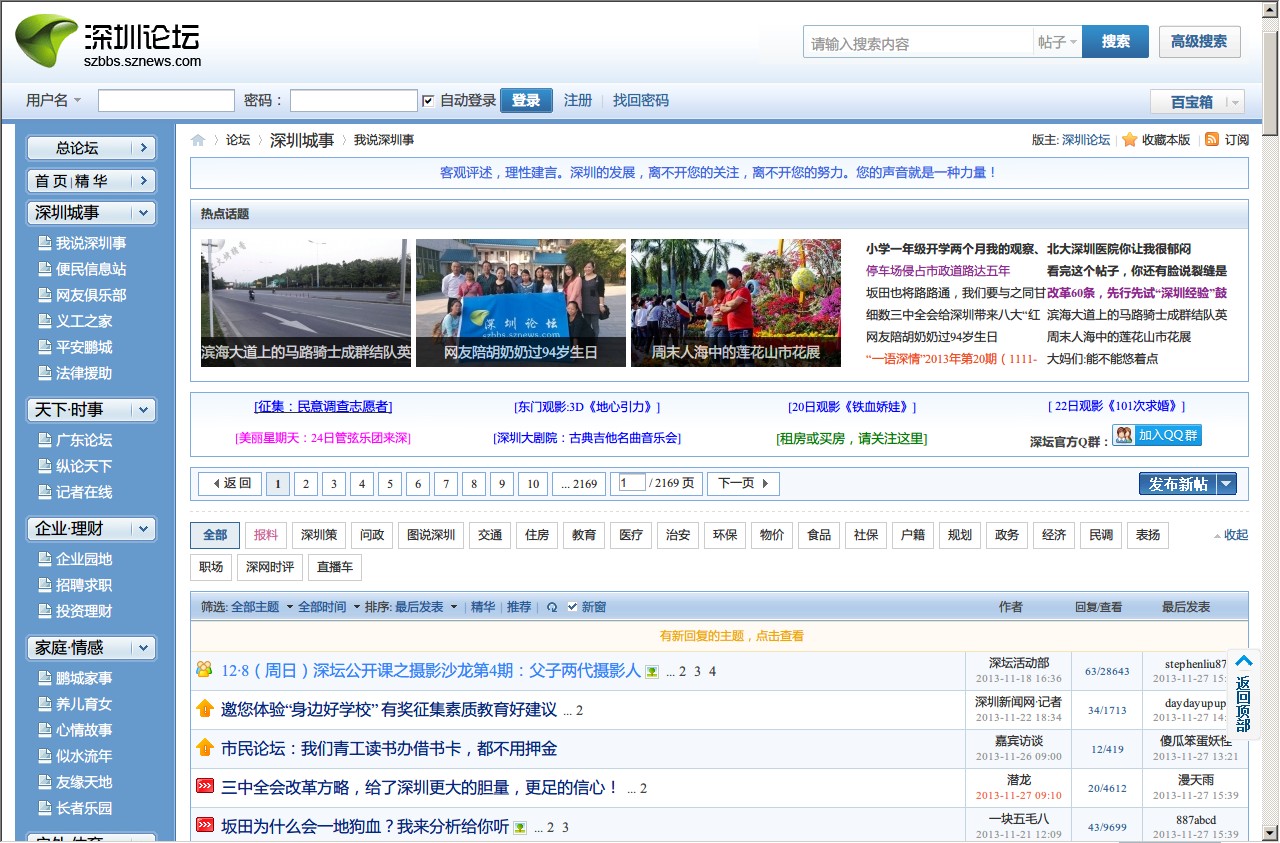Image resolution: width=1280 pixels, height=843 pixels.
Task: Click the 深圳论坛 green logo
Action: tap(45, 40)
